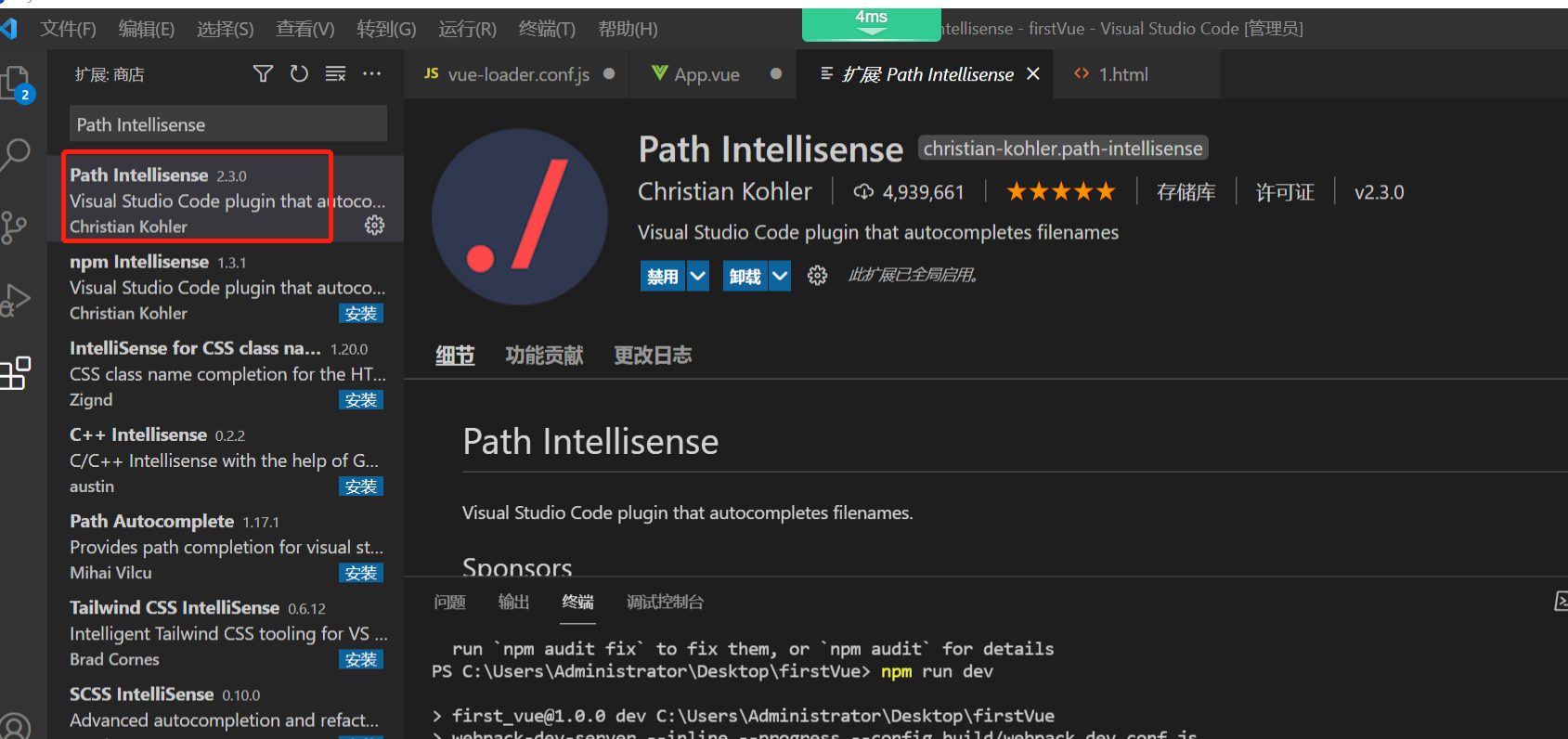Click the download count 4,939,661
1568x739 pixels.
pyautogui.click(x=910, y=192)
